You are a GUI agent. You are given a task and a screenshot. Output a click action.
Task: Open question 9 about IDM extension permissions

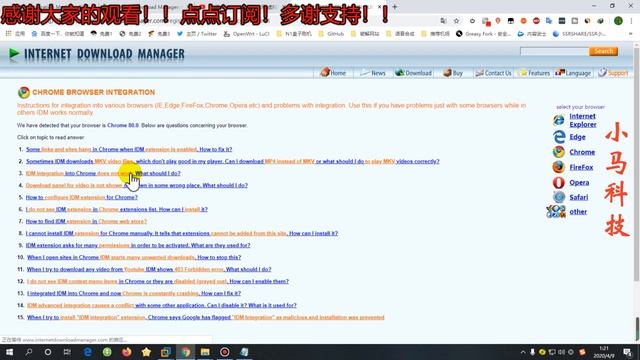click(x=138, y=245)
